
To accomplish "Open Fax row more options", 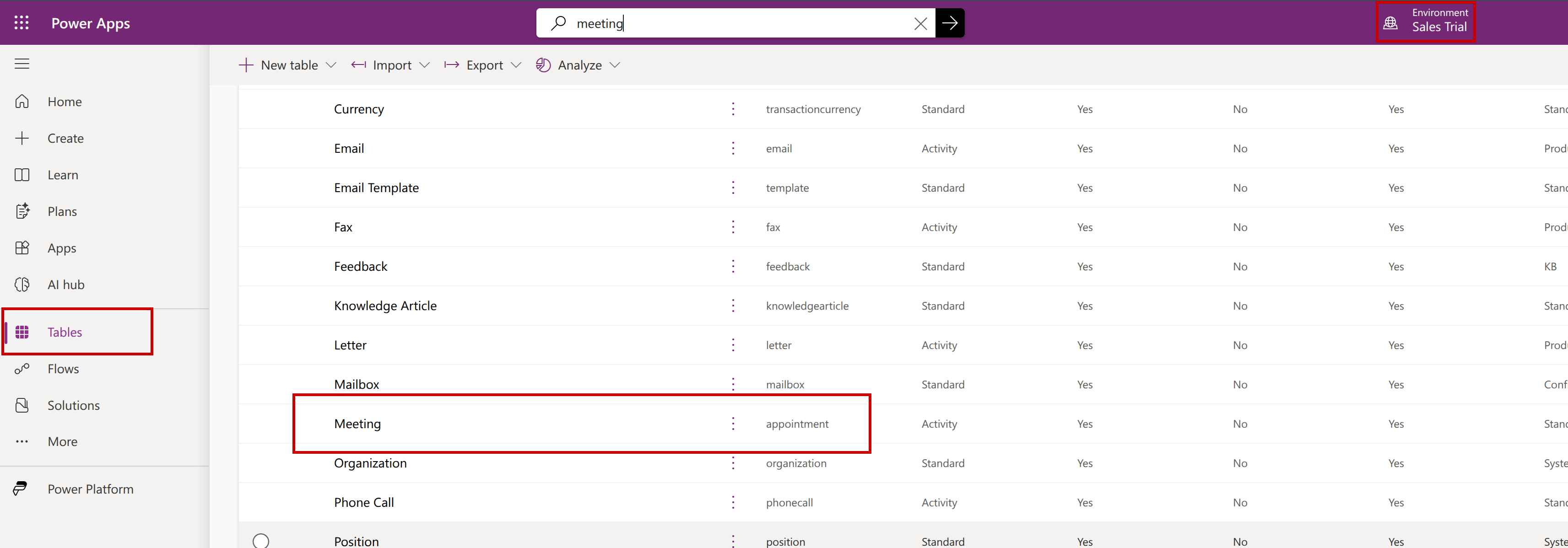I will click(733, 227).
